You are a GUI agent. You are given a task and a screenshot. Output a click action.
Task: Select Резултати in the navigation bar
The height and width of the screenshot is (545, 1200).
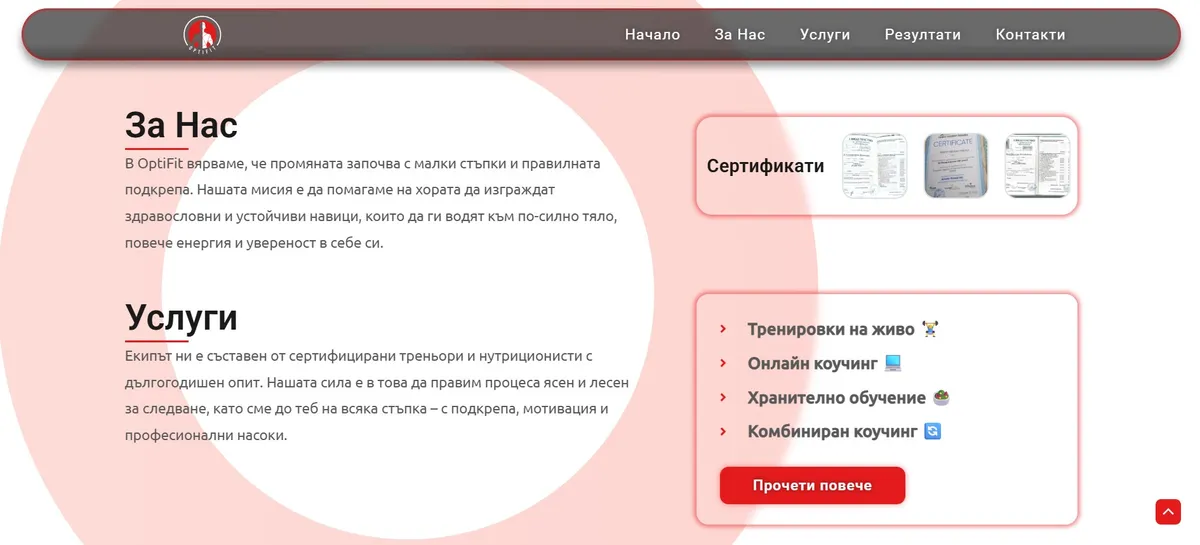(923, 35)
